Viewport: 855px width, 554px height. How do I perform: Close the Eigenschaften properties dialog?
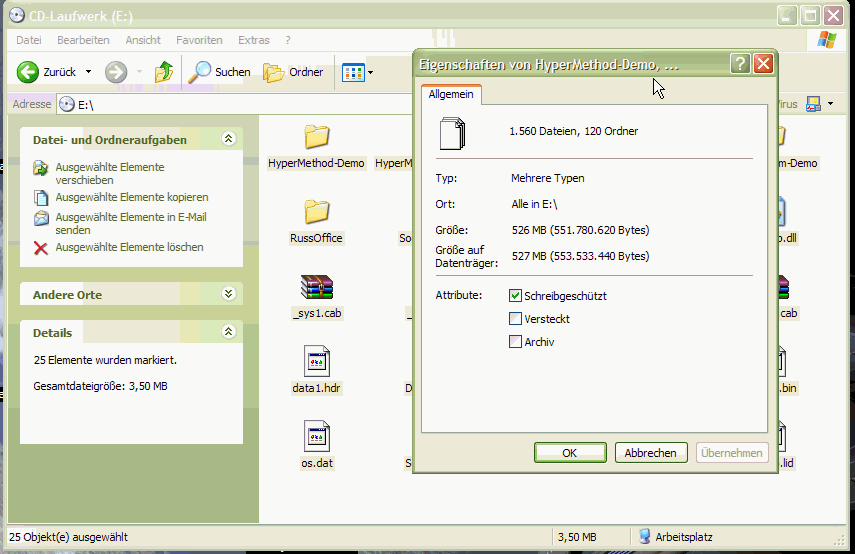point(763,64)
